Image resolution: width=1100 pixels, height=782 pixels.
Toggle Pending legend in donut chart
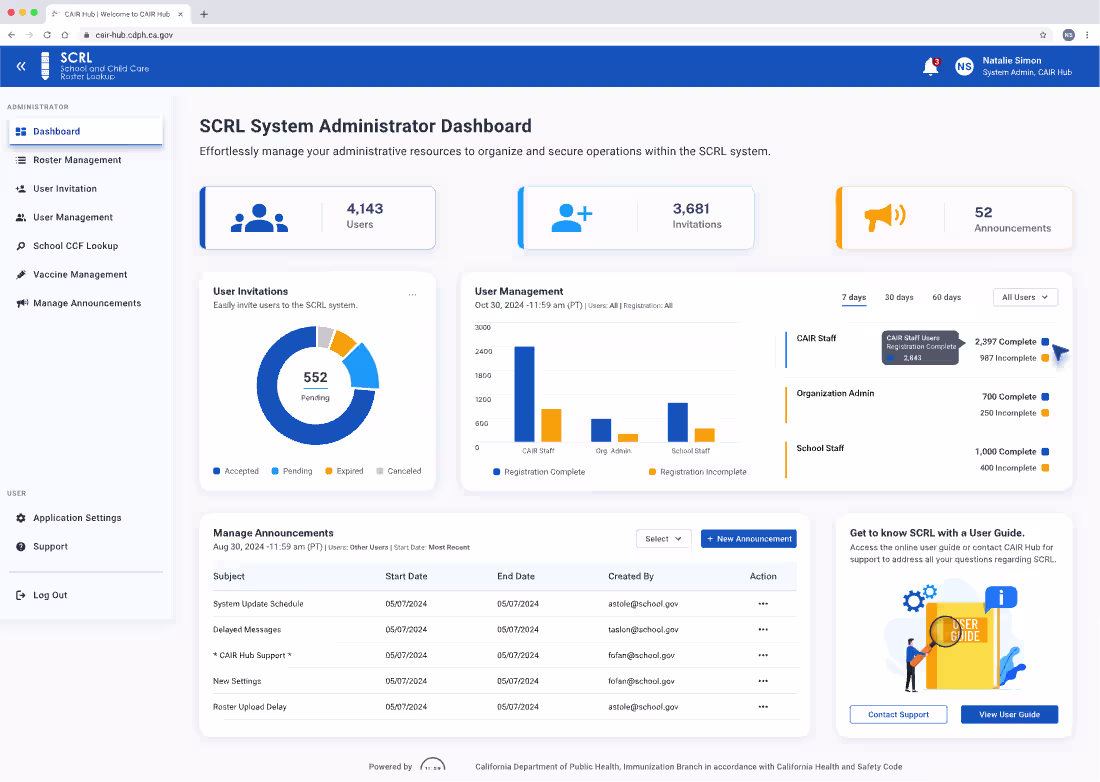click(292, 471)
